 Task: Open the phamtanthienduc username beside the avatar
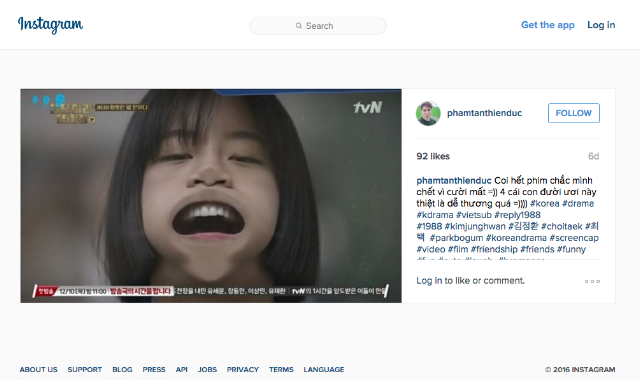(x=484, y=113)
